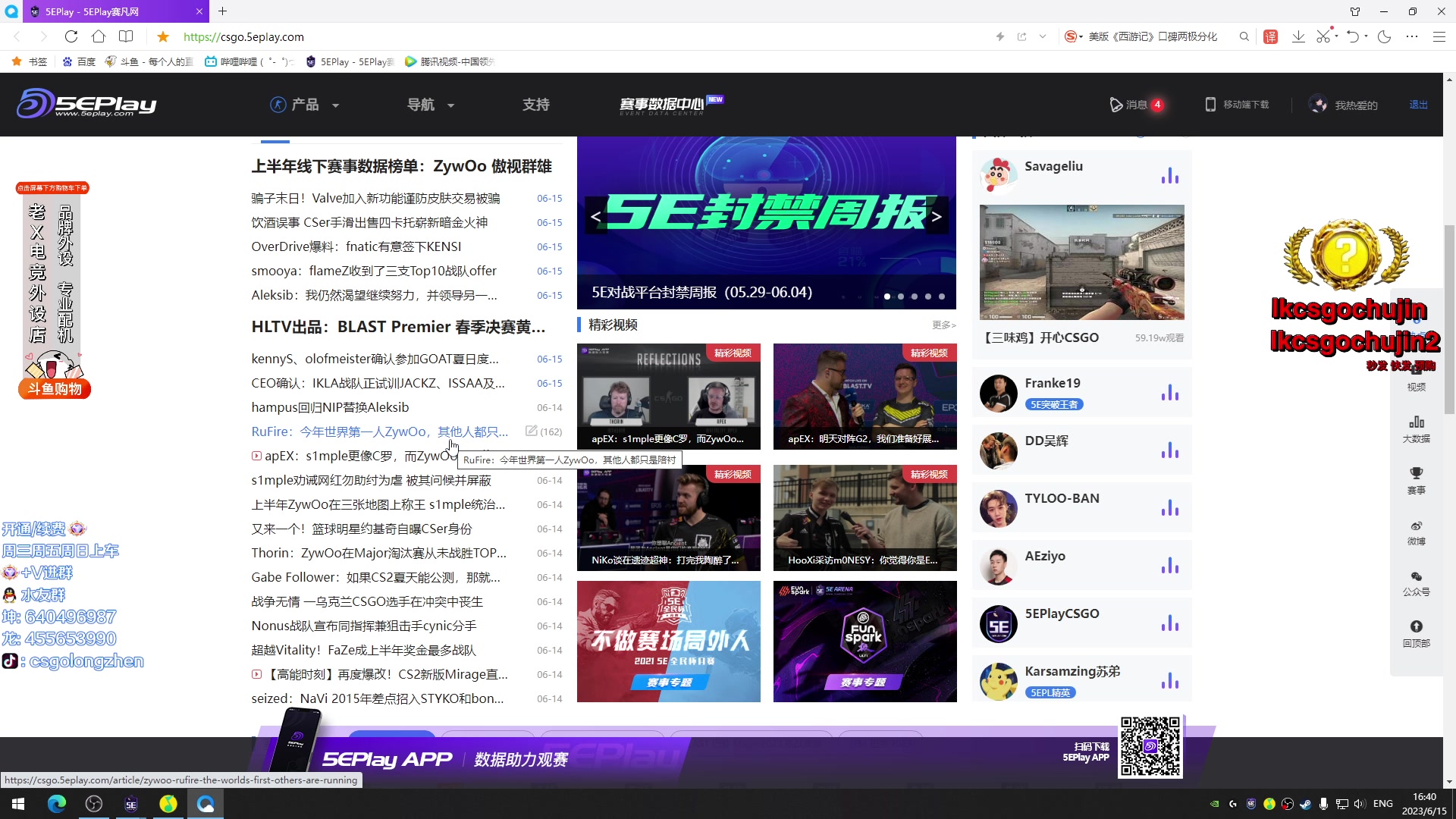The height and width of the screenshot is (819, 1456).
Task: Open Microsoft Edge from taskbar
Action: (x=57, y=804)
